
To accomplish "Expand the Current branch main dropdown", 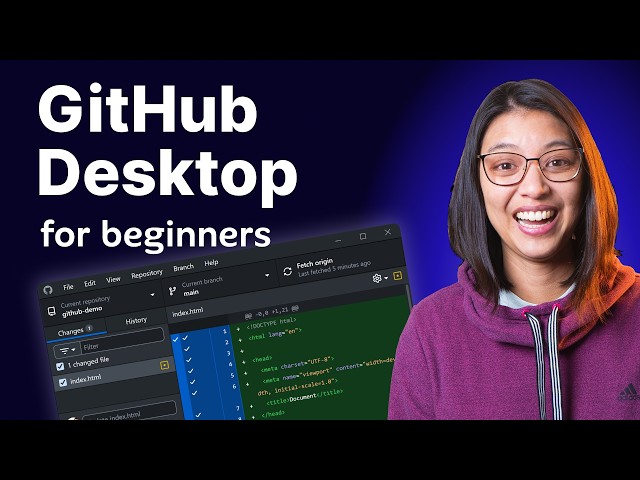I will pos(220,284).
